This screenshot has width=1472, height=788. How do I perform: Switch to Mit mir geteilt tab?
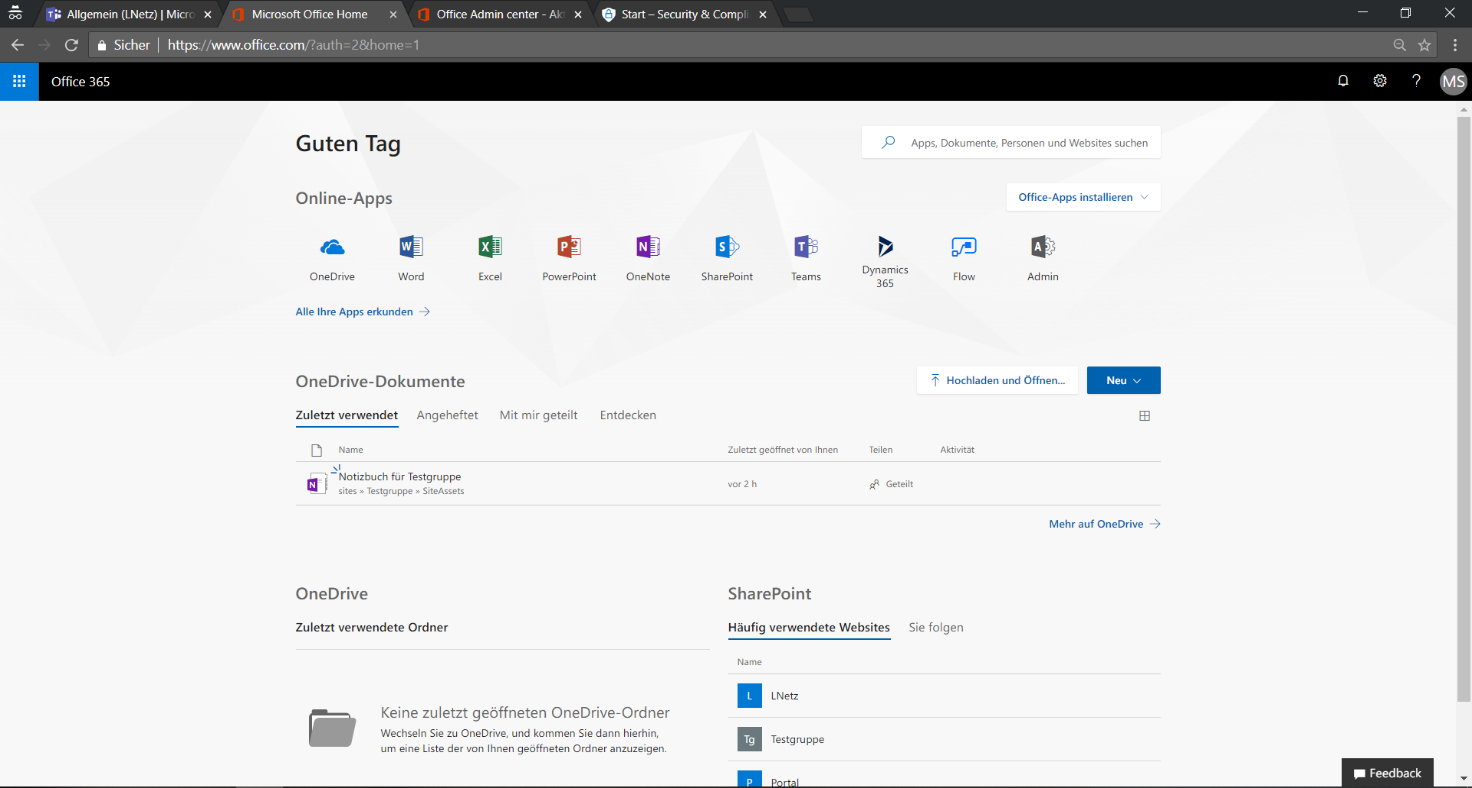[539, 415]
